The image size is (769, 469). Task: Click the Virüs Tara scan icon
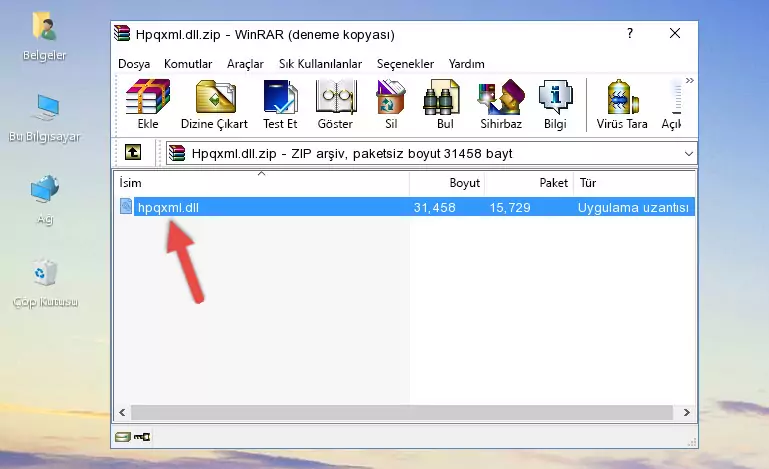click(622, 104)
